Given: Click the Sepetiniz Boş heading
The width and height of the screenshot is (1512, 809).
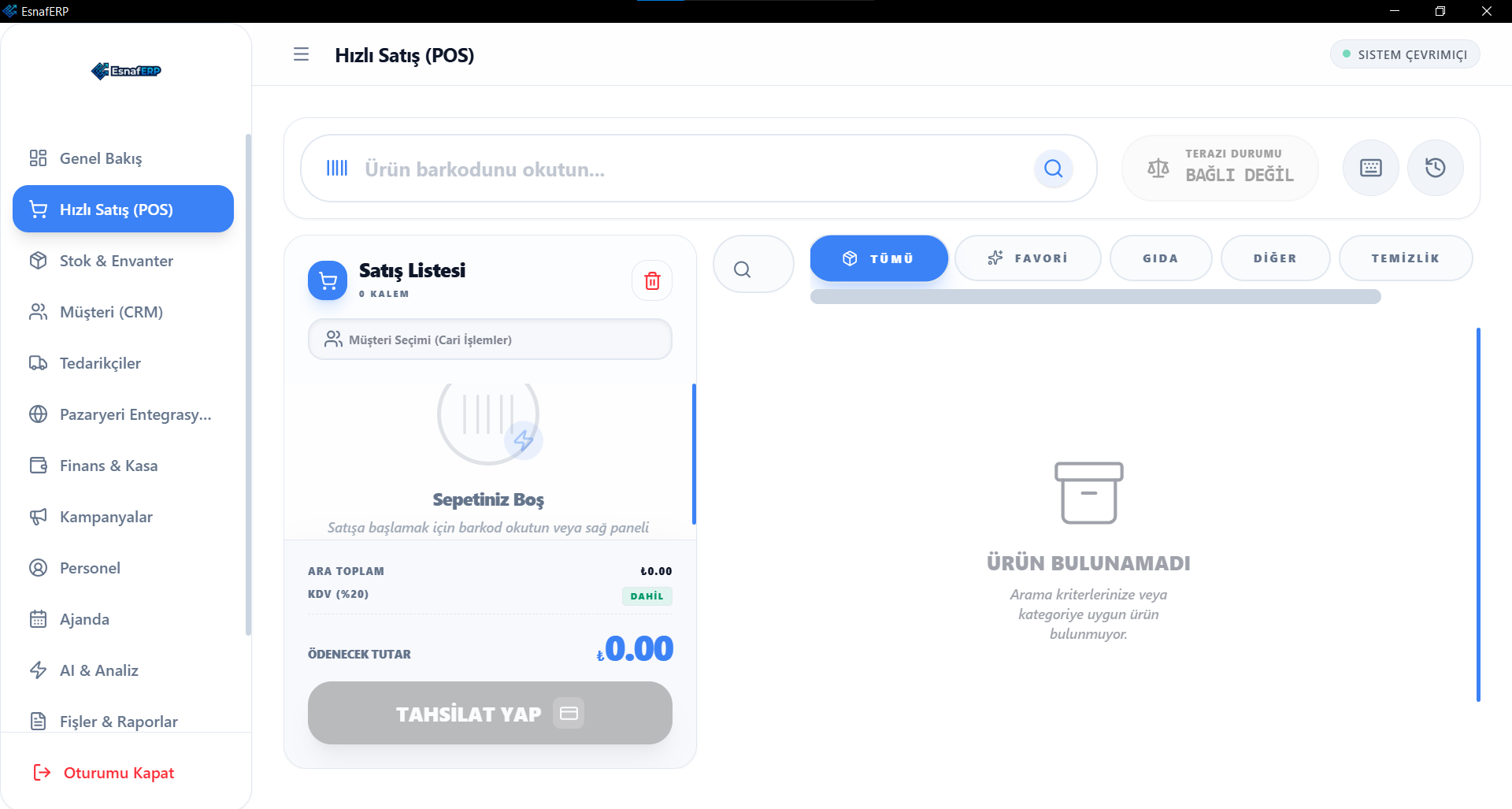Looking at the screenshot, I should tap(488, 499).
